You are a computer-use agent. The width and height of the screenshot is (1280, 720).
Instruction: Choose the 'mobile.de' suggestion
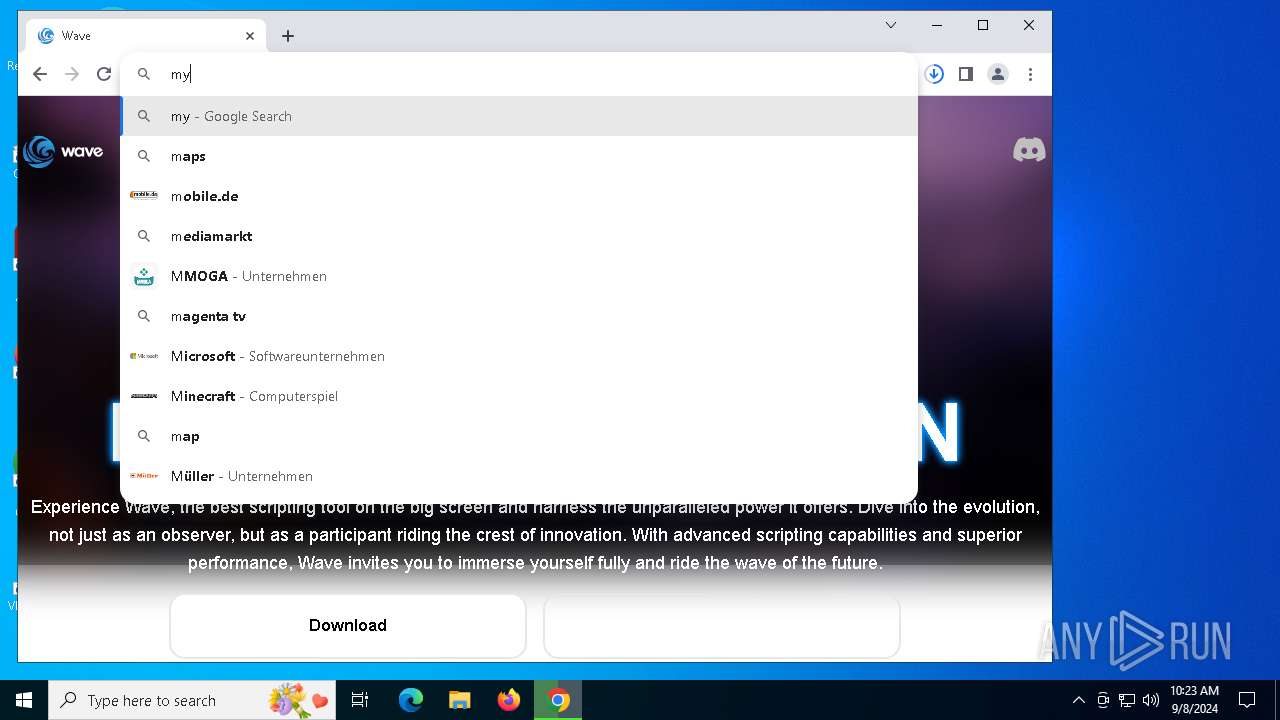(x=519, y=196)
